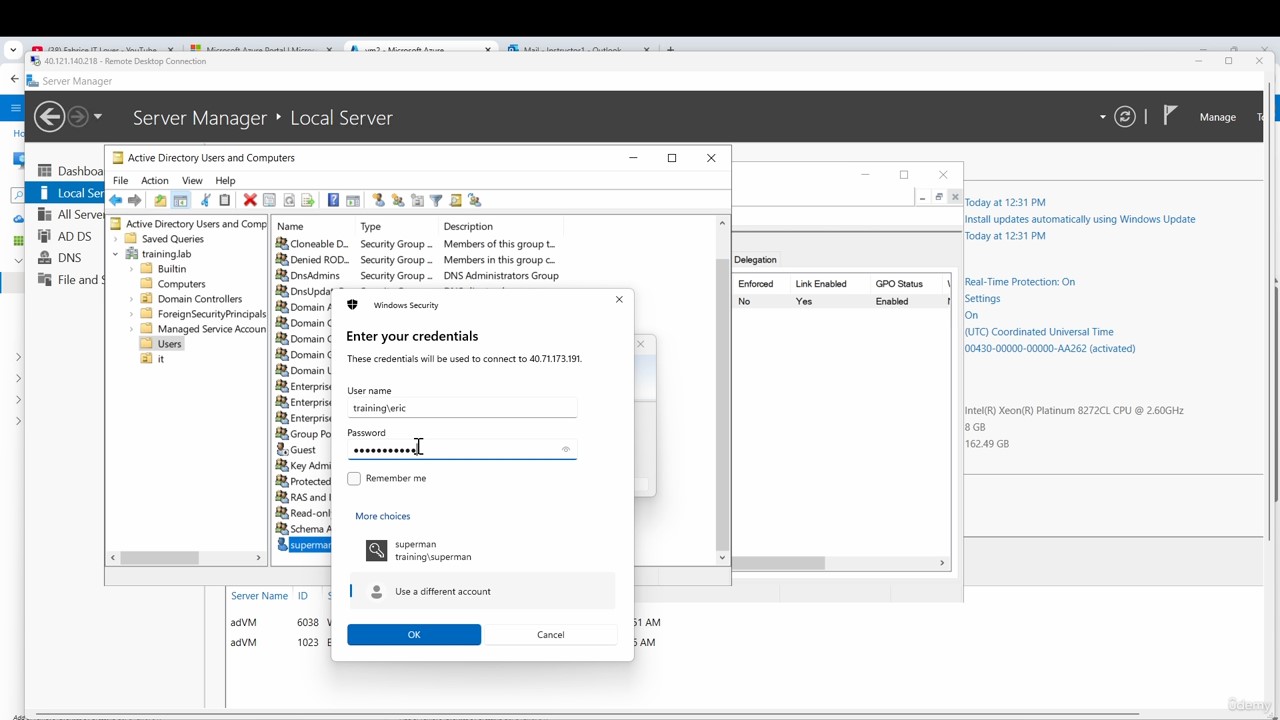Click the Add to group toolbar icon
The image size is (1280, 720).
click(475, 201)
